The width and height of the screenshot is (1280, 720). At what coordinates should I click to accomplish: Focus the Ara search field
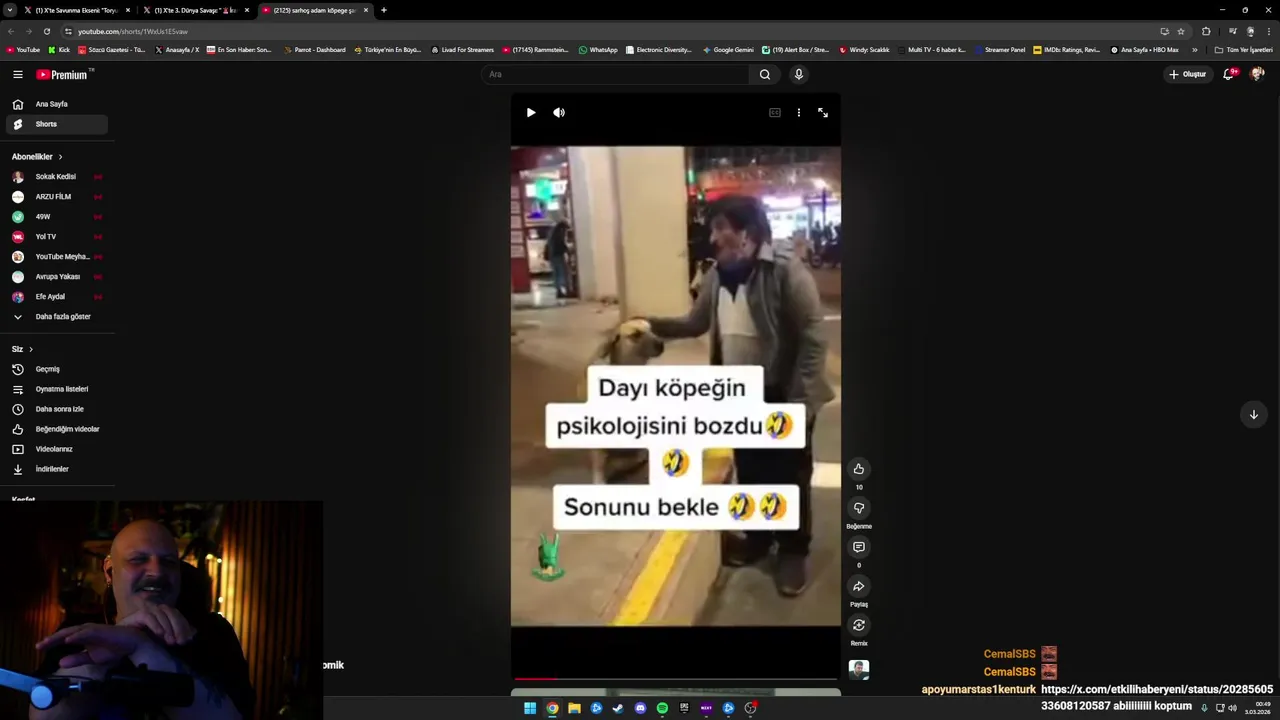tap(615, 74)
